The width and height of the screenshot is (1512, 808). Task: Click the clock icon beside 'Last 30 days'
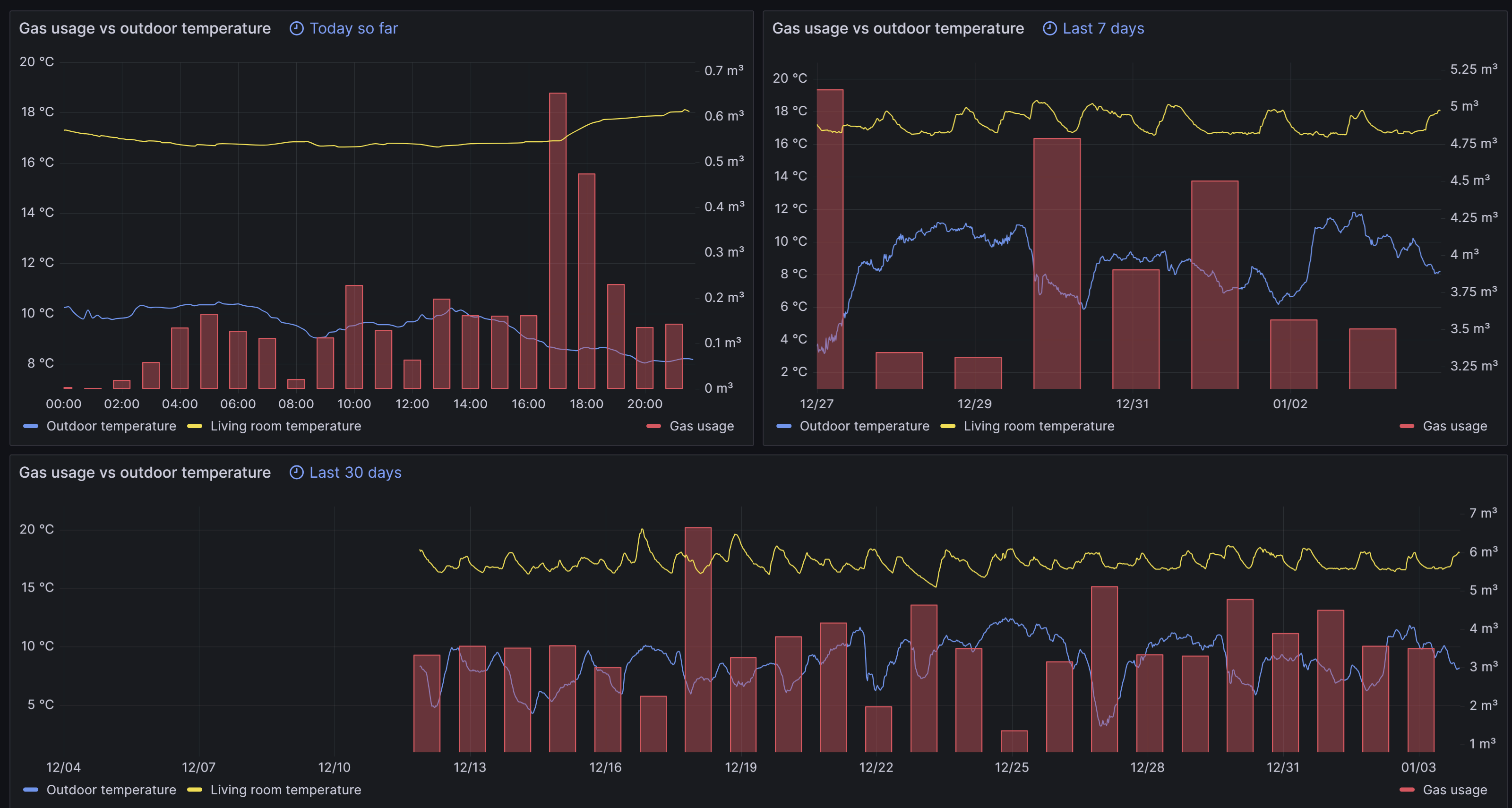[296, 473]
